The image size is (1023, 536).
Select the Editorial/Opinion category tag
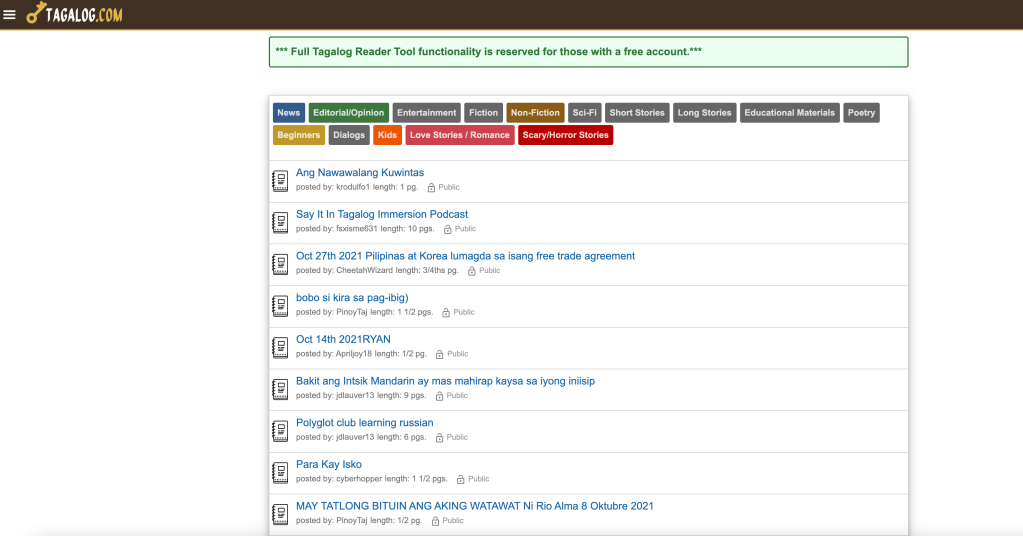coord(349,113)
